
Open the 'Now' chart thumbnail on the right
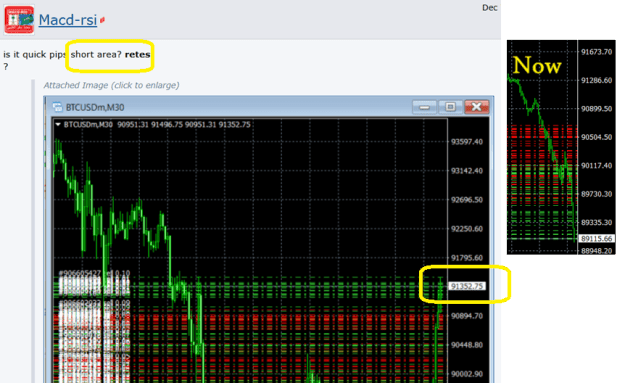coord(561,147)
